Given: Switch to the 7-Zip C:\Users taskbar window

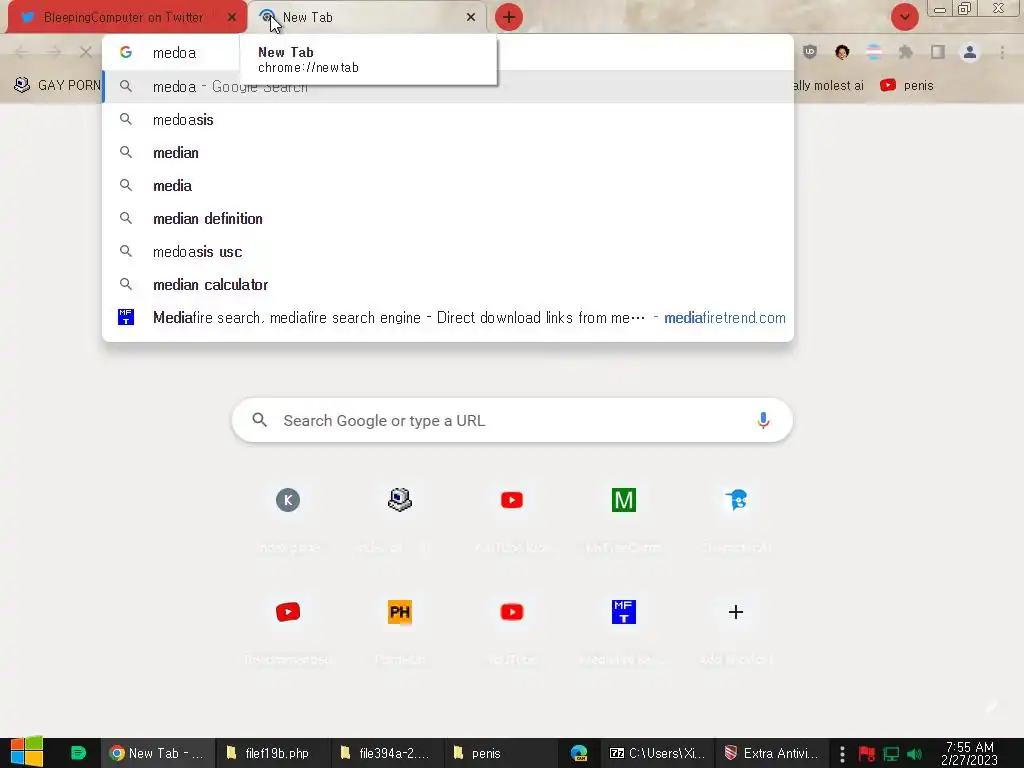Looking at the screenshot, I should click(657, 753).
